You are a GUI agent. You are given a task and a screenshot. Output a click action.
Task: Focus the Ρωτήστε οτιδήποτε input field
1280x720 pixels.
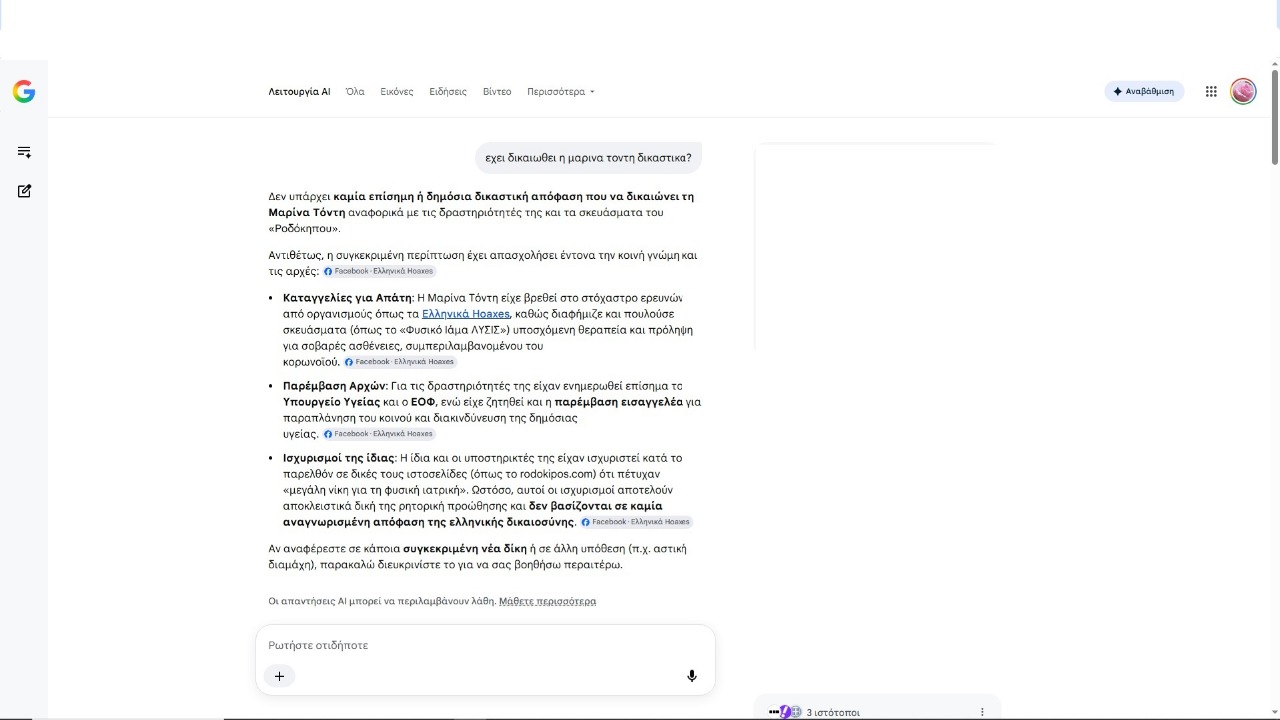[x=485, y=645]
